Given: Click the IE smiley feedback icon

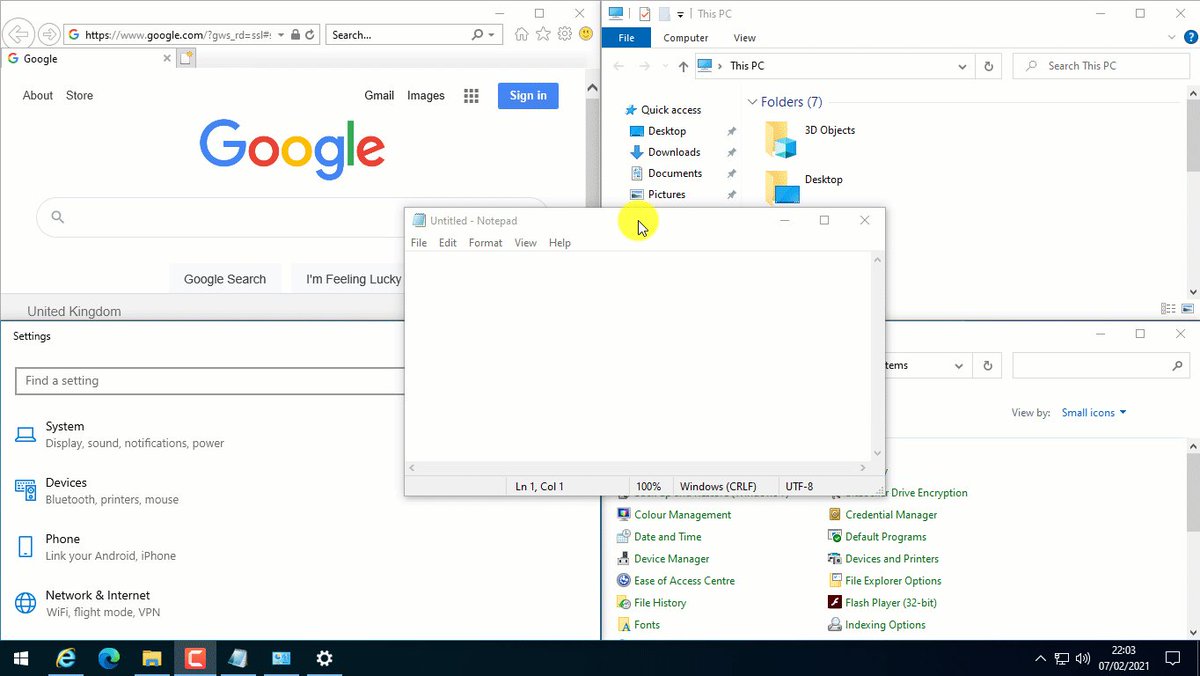Looking at the screenshot, I should point(586,34).
